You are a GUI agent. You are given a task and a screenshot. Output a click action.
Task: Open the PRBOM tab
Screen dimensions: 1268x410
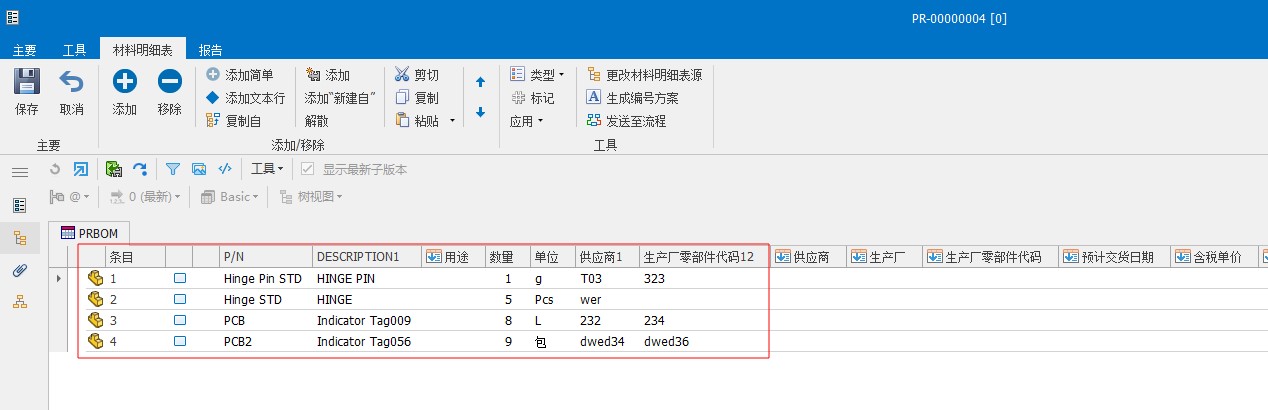[89, 233]
